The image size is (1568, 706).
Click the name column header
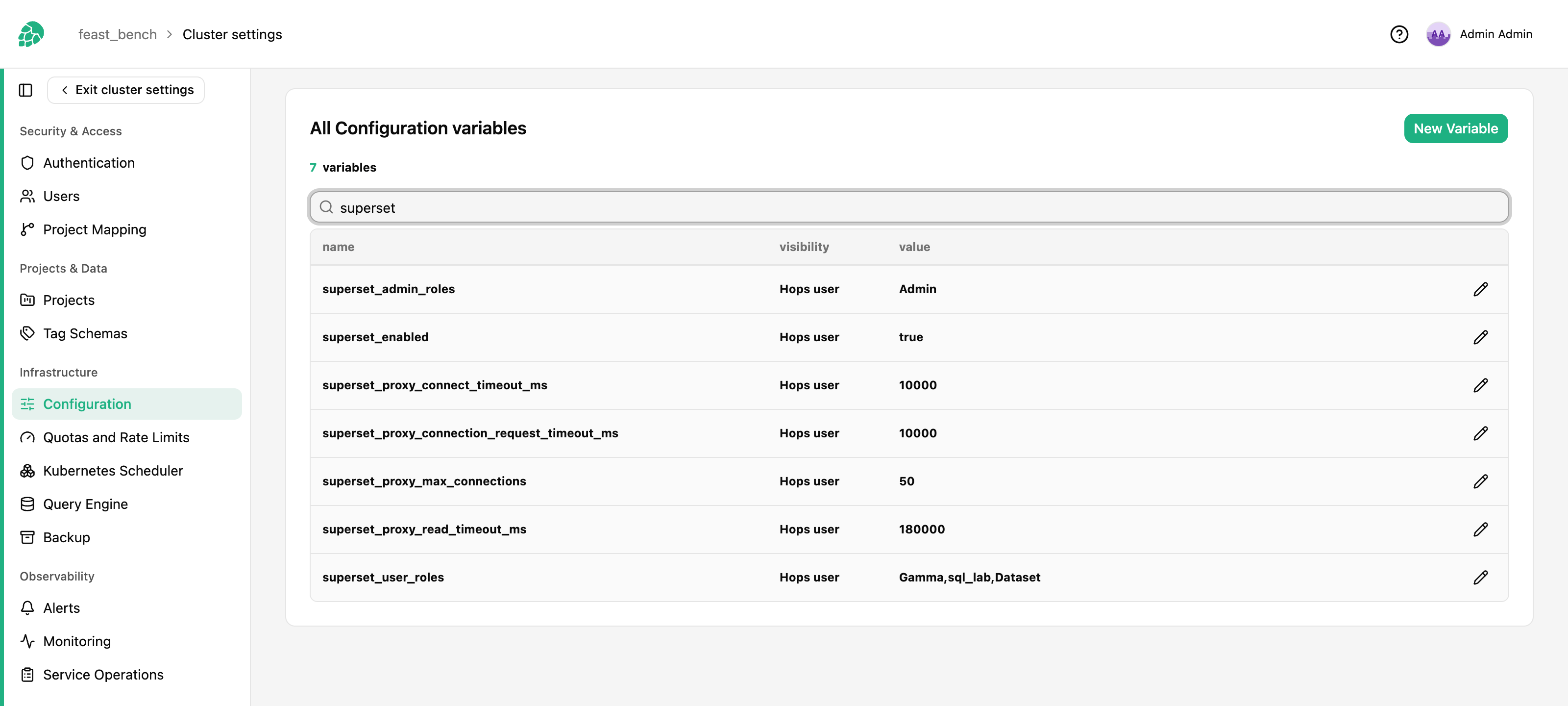339,247
